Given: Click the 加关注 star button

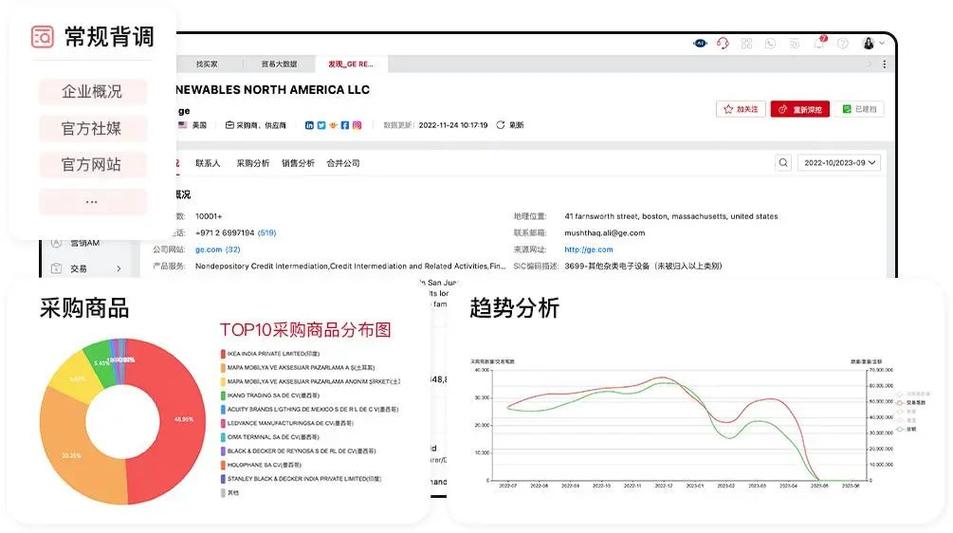Looking at the screenshot, I should point(740,109).
